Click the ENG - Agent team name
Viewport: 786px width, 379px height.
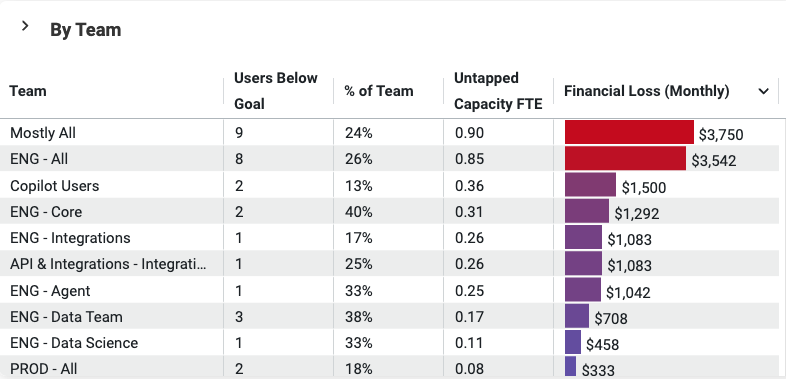[x=50, y=291]
